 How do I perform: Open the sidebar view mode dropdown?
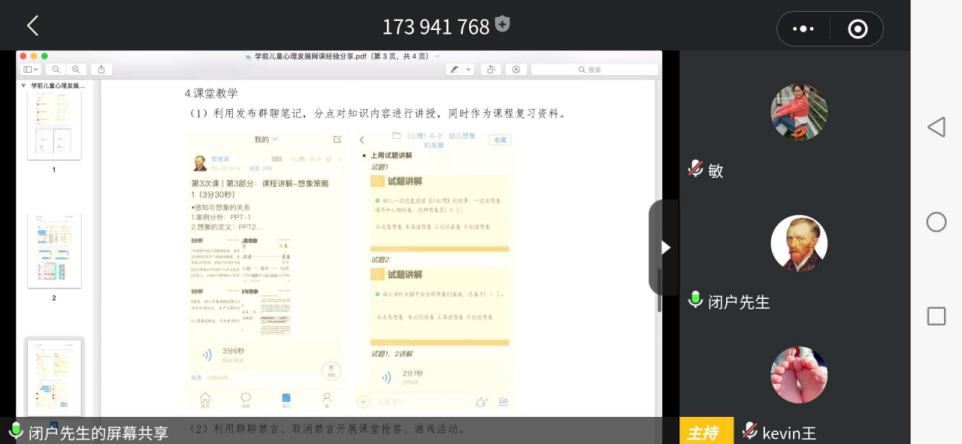click(31, 69)
